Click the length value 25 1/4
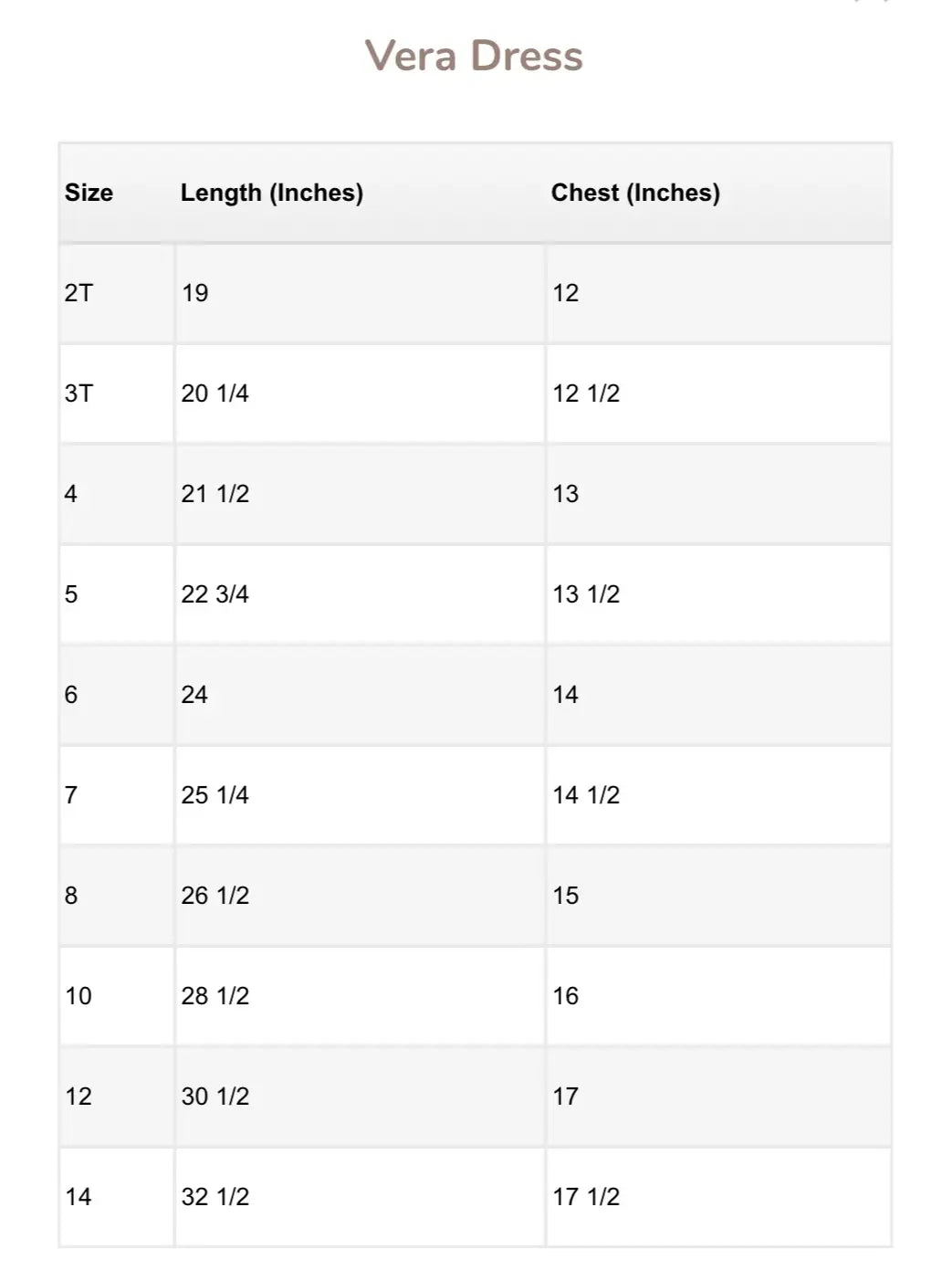Image resolution: width=952 pixels, height=1270 pixels. [x=214, y=795]
